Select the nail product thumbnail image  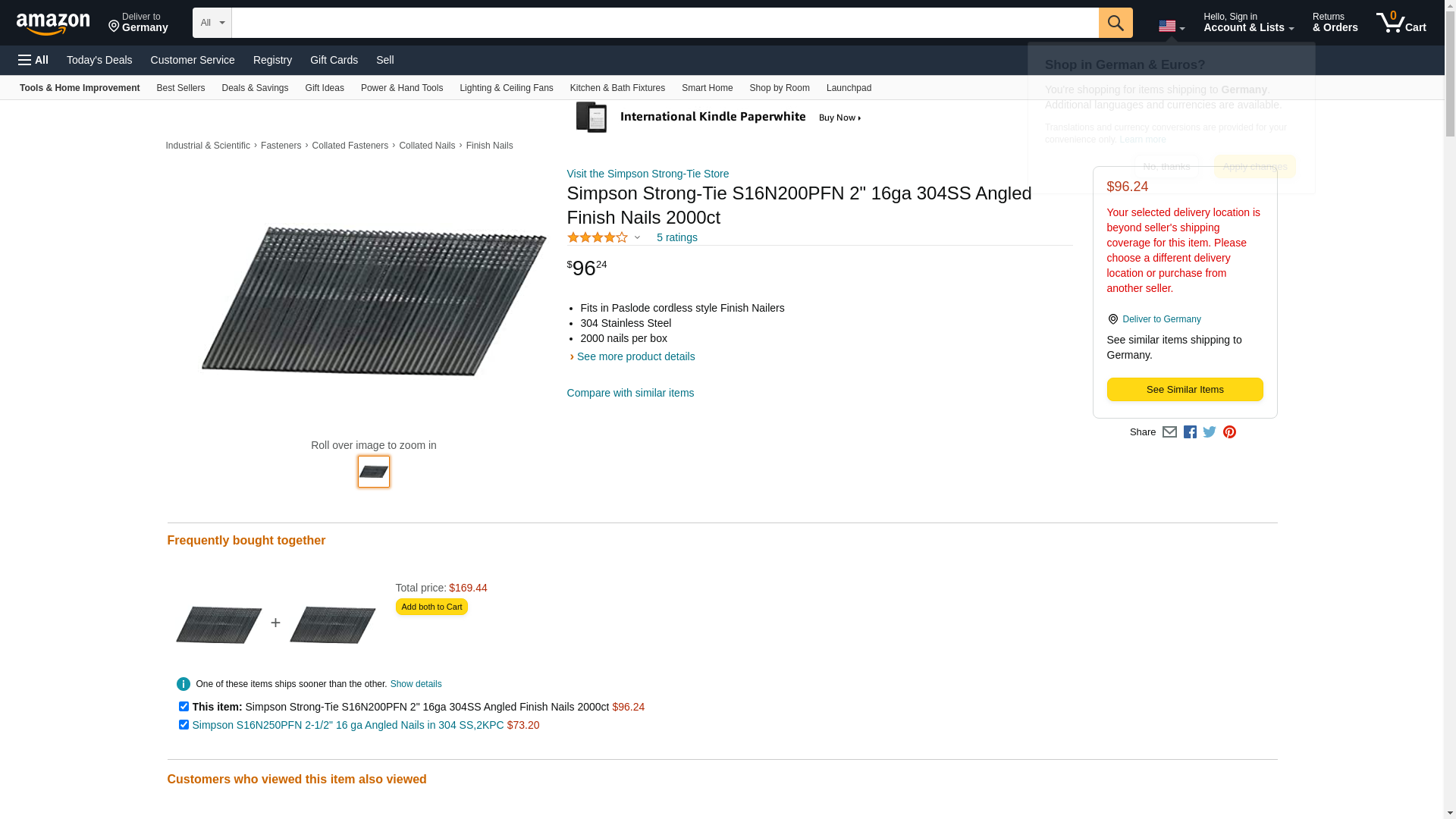point(374,472)
